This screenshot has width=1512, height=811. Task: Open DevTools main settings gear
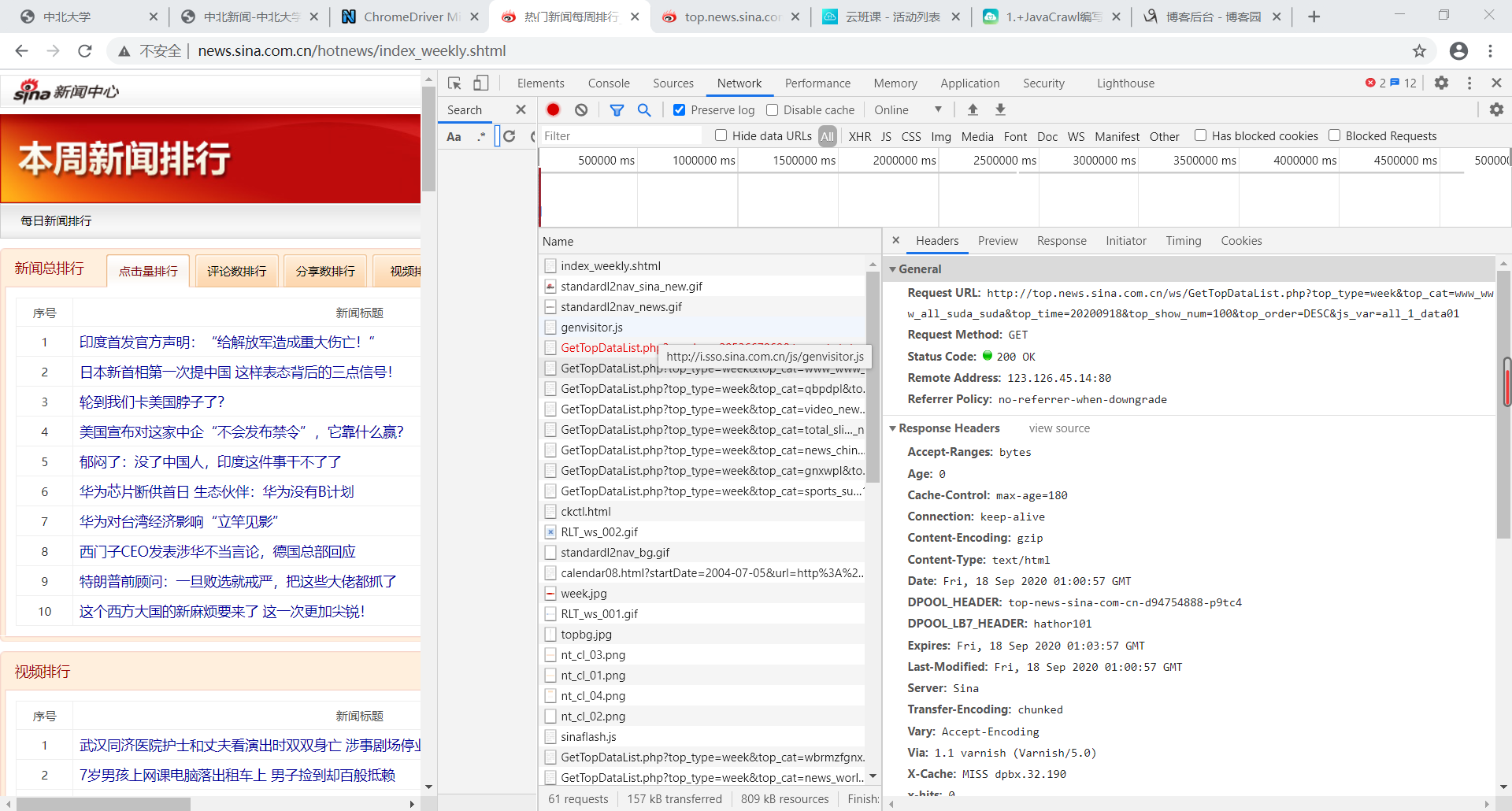pyautogui.click(x=1441, y=83)
